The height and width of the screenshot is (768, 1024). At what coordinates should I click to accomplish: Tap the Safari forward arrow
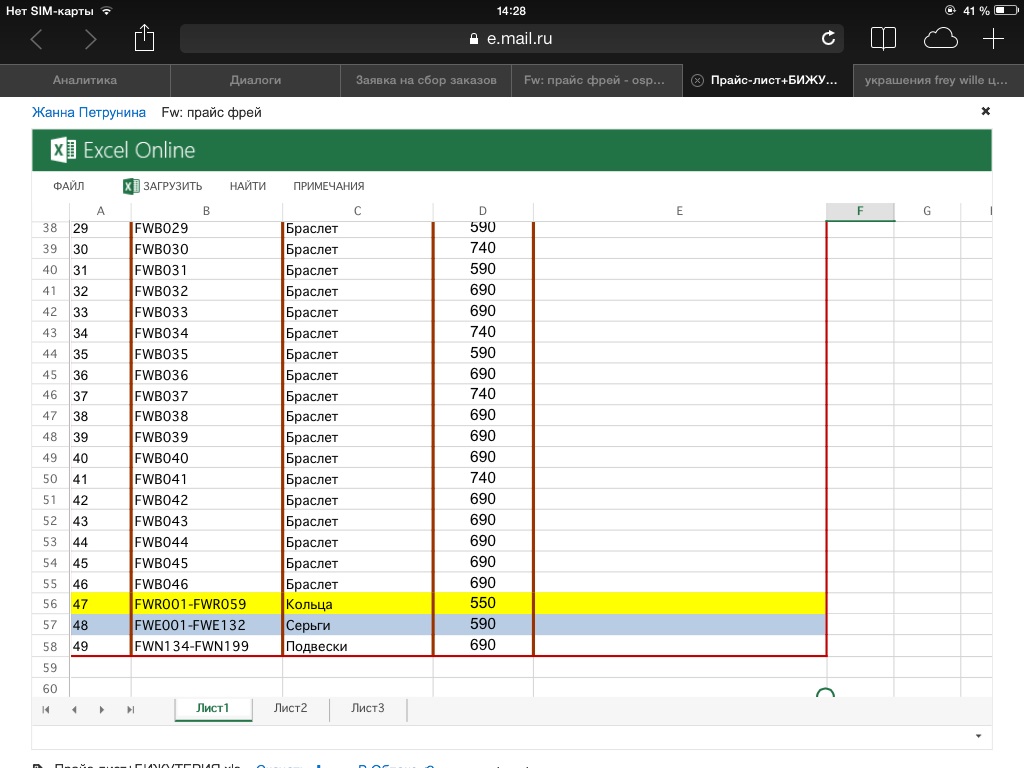(91, 39)
